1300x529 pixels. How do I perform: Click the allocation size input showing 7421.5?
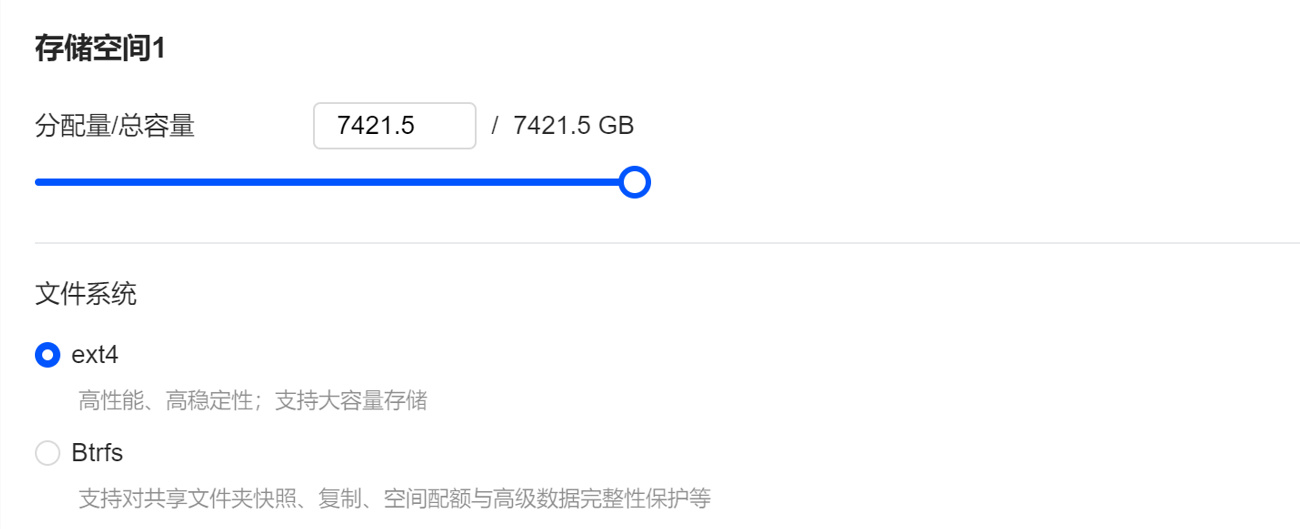[x=394, y=126]
